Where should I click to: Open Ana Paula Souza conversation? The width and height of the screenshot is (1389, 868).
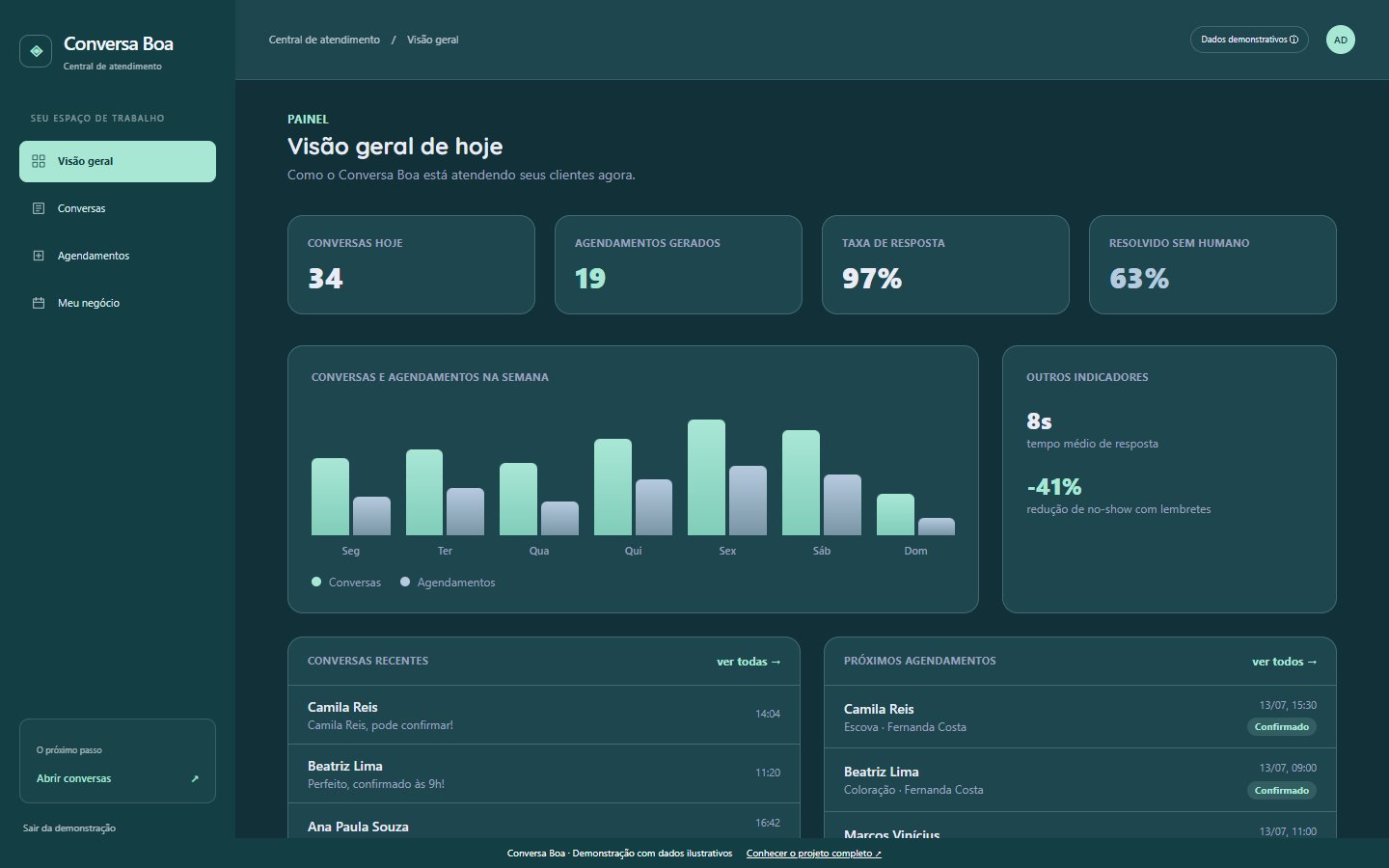pos(544,822)
